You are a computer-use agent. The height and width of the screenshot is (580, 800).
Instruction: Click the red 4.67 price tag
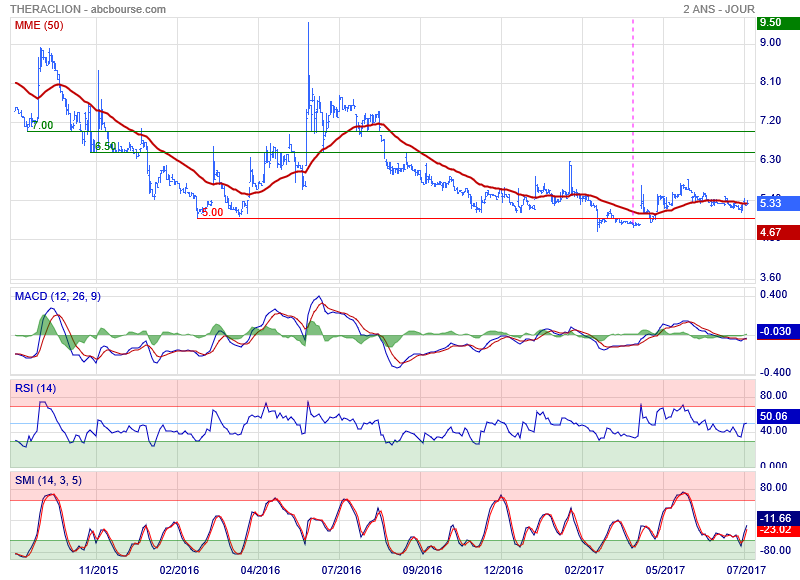coord(778,233)
